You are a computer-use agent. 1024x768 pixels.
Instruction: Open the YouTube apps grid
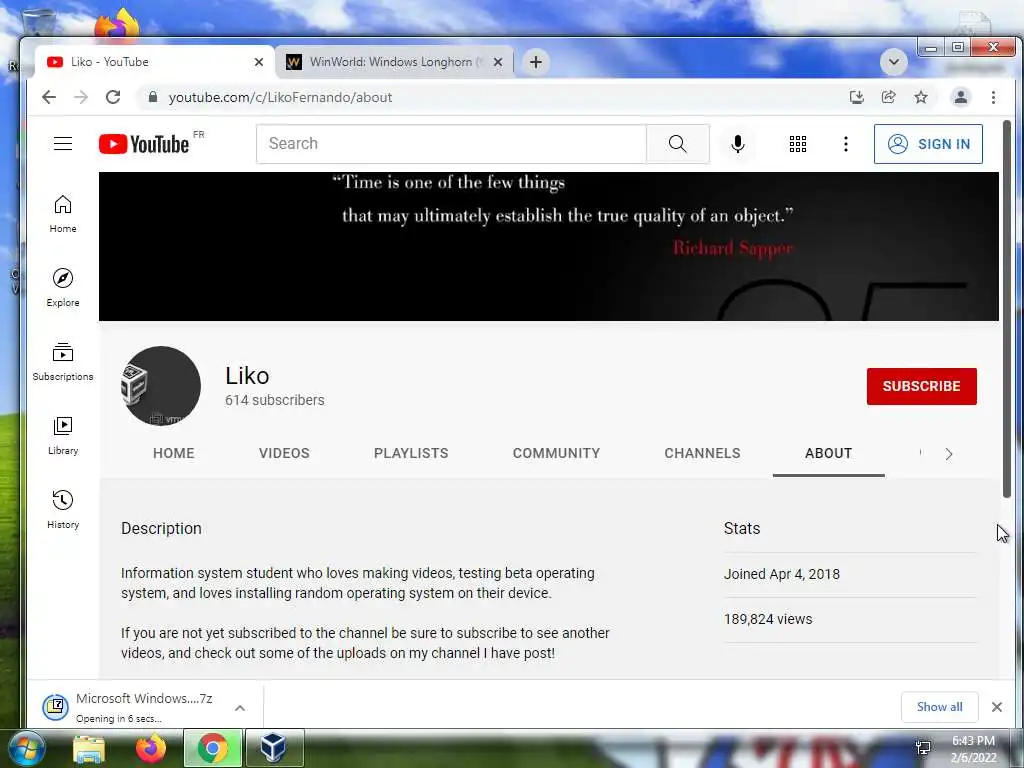(x=797, y=144)
